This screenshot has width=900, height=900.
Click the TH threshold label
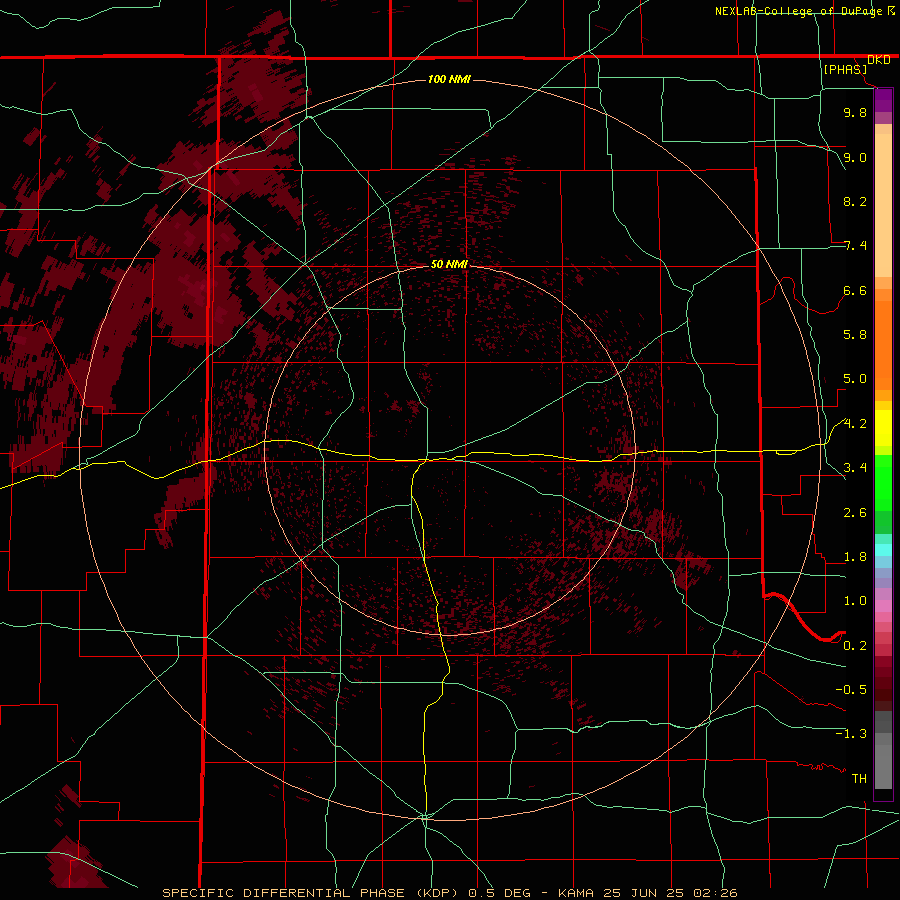(859, 779)
